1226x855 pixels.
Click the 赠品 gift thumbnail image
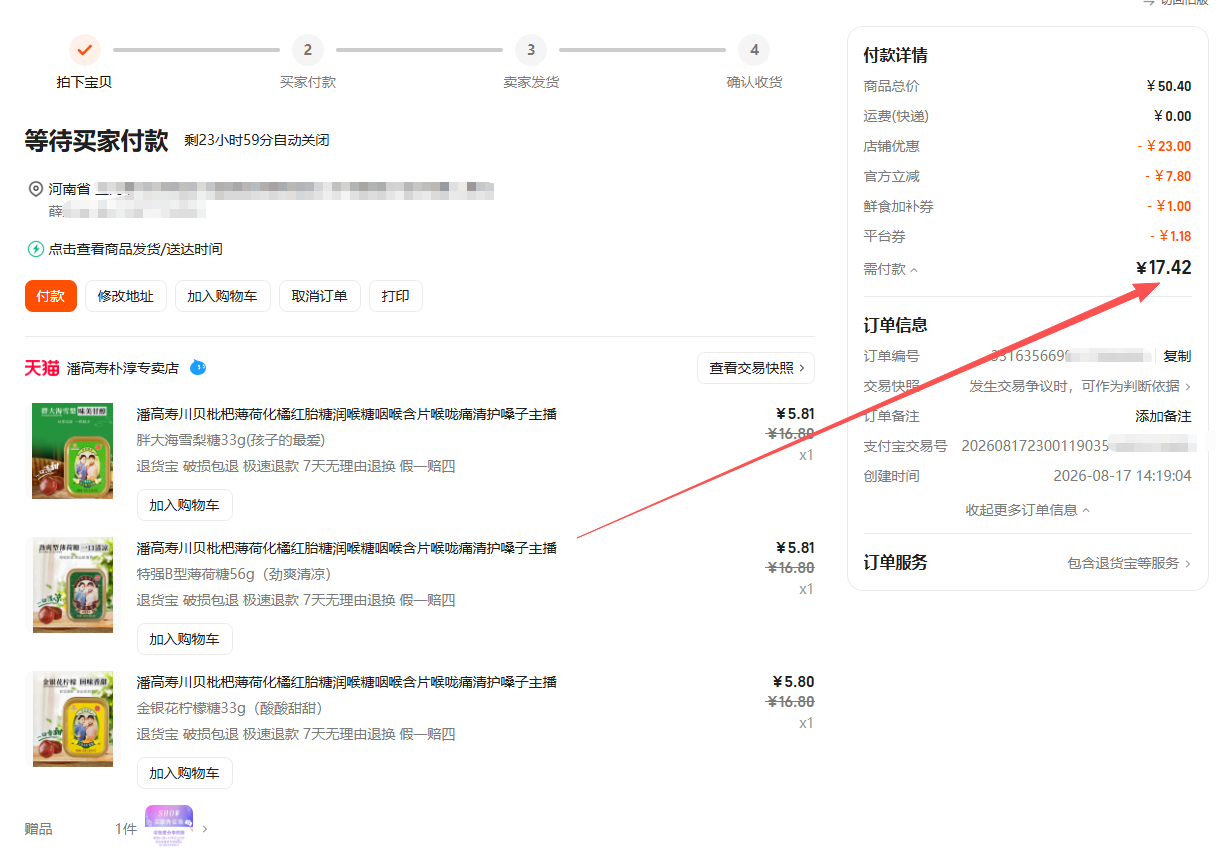(169, 826)
